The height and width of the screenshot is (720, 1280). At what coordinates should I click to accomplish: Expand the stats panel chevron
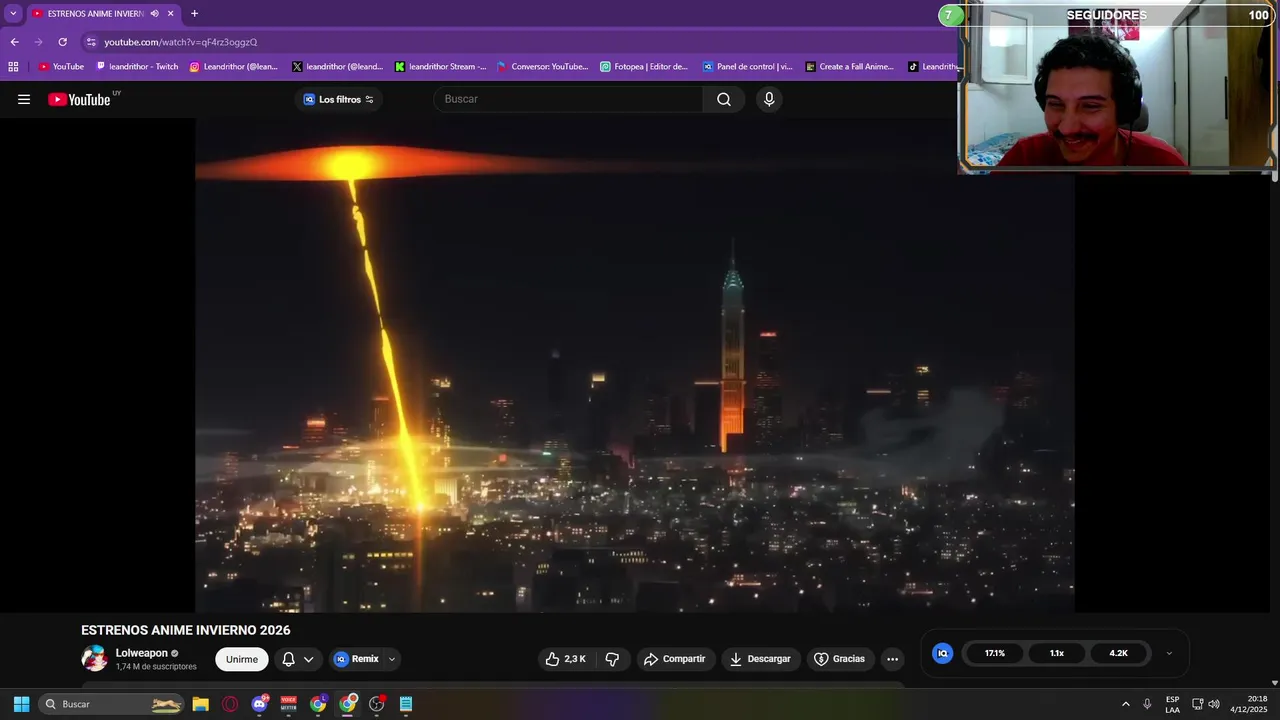[1169, 653]
